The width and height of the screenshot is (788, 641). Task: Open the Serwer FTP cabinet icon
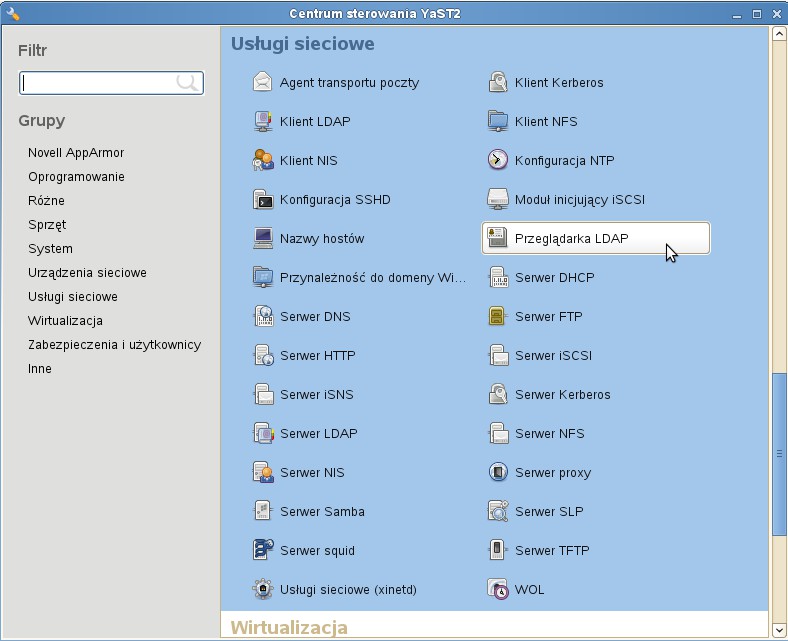[498, 316]
